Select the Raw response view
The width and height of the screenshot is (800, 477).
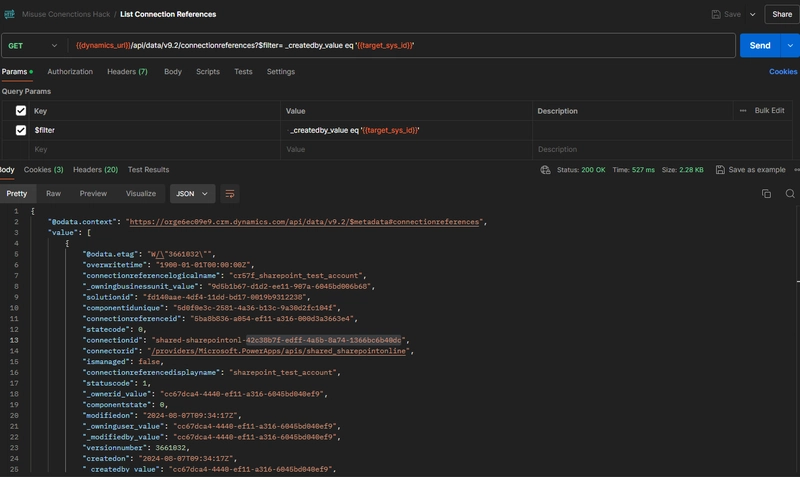(53, 193)
